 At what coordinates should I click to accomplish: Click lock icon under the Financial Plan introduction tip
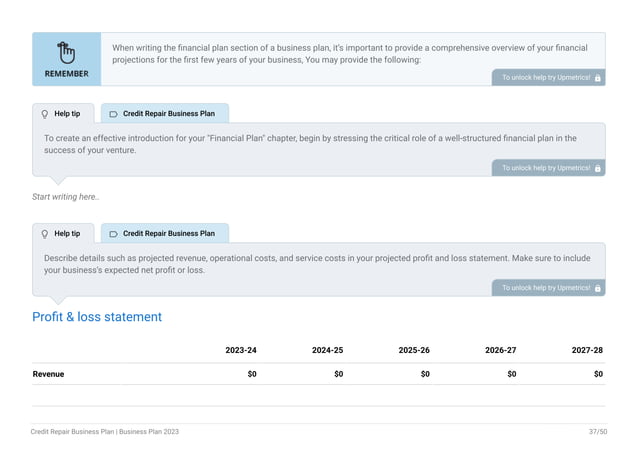coord(597,168)
